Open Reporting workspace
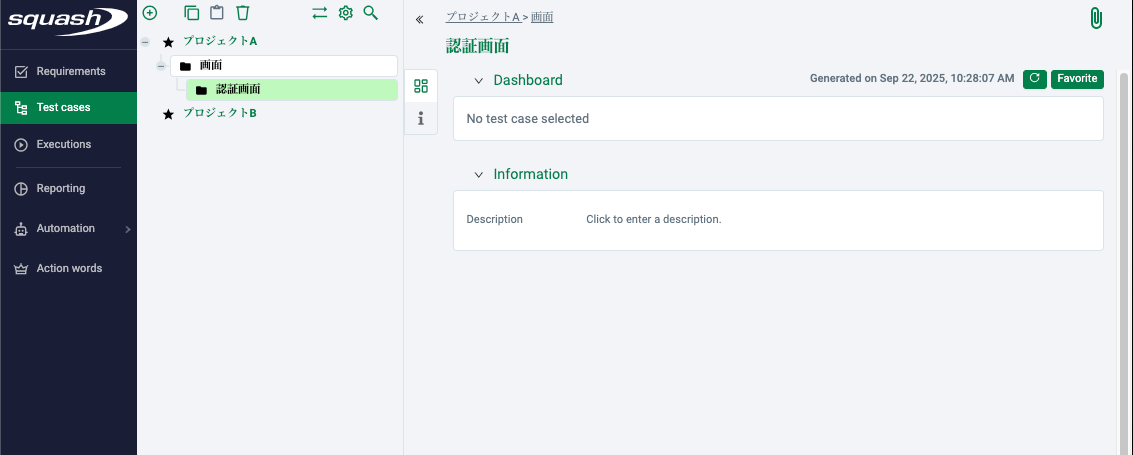Screen dimensions: 1133x455 69,188
